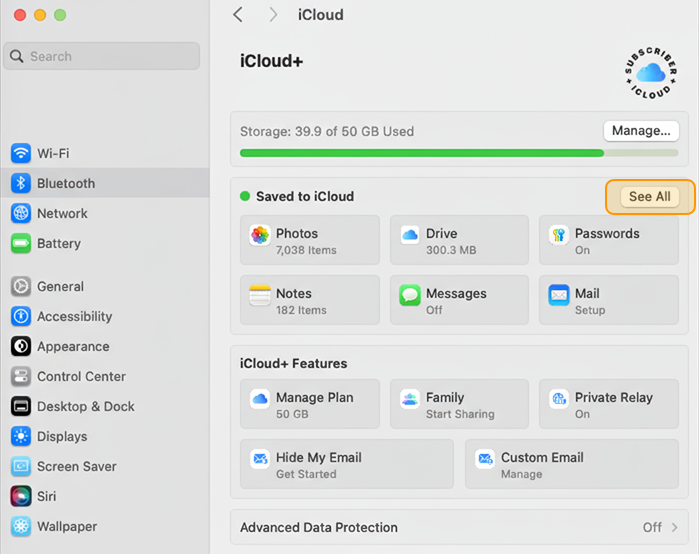Click the iCloud Drive cloud icon
The height and width of the screenshot is (554, 699).
(410, 235)
